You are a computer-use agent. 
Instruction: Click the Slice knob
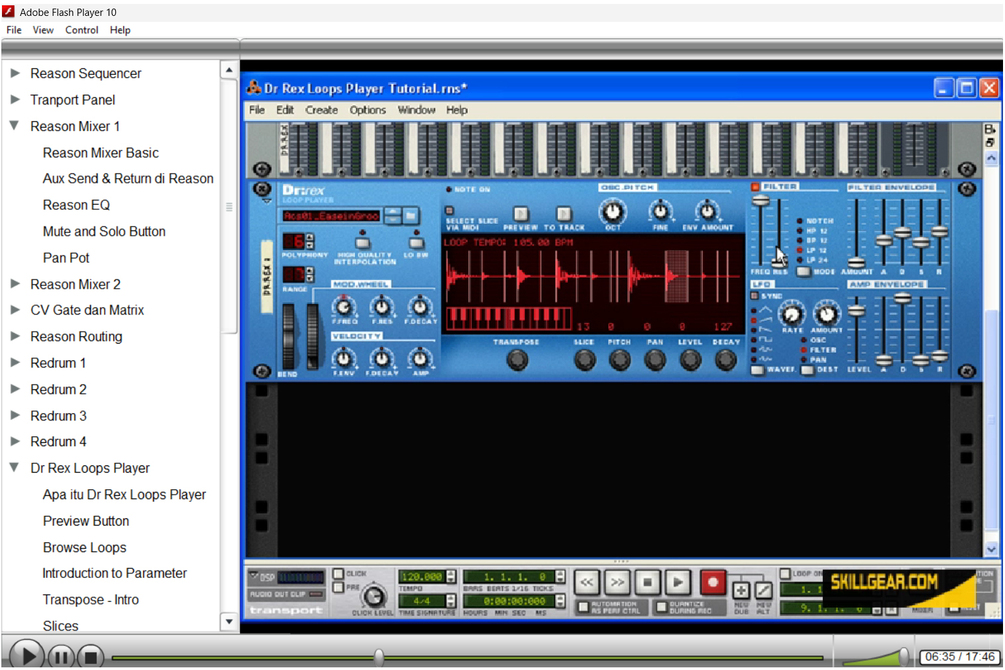(x=584, y=360)
